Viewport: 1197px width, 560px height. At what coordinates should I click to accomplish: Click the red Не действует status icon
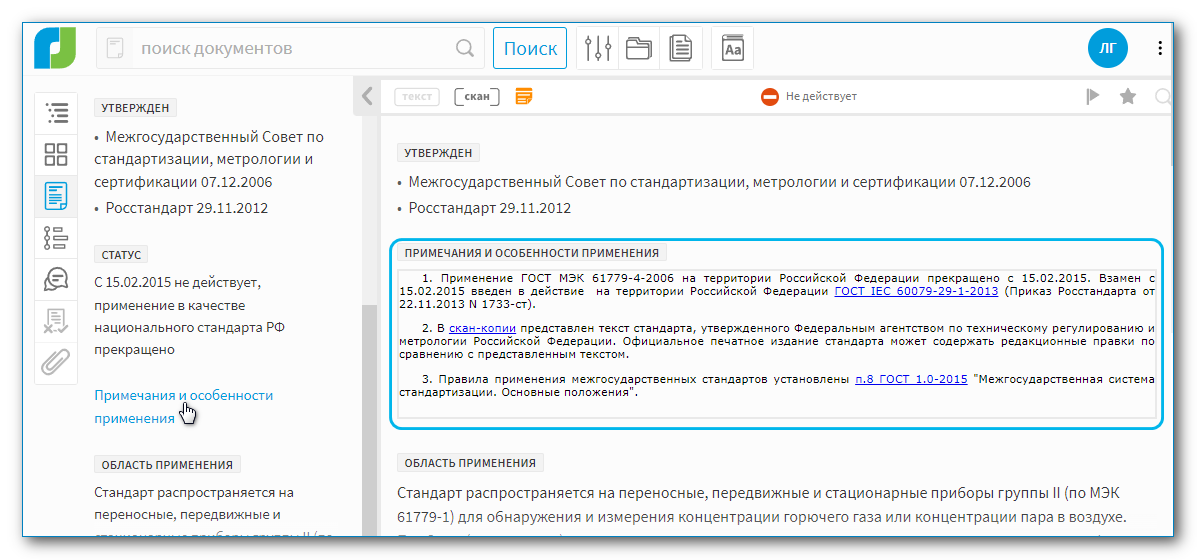point(770,97)
